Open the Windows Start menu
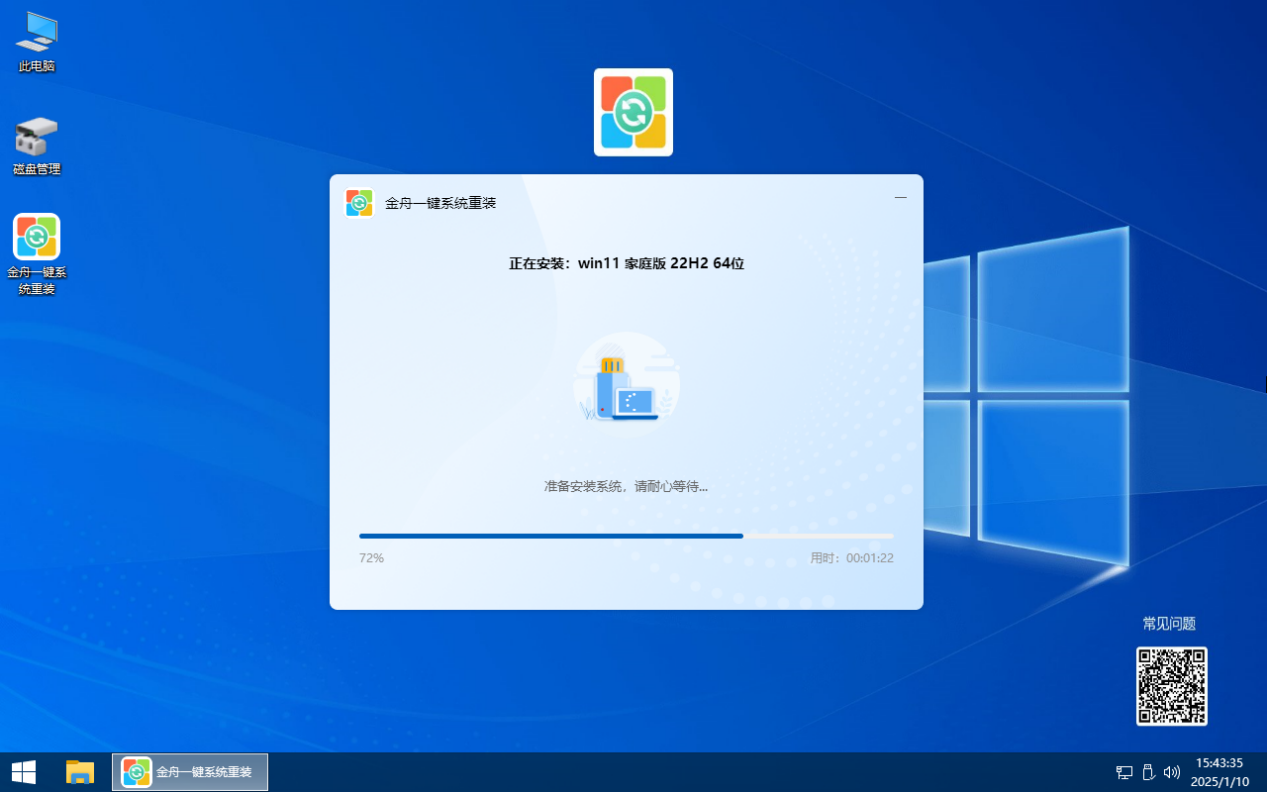Screen dimensions: 1267x792 pos(23,772)
